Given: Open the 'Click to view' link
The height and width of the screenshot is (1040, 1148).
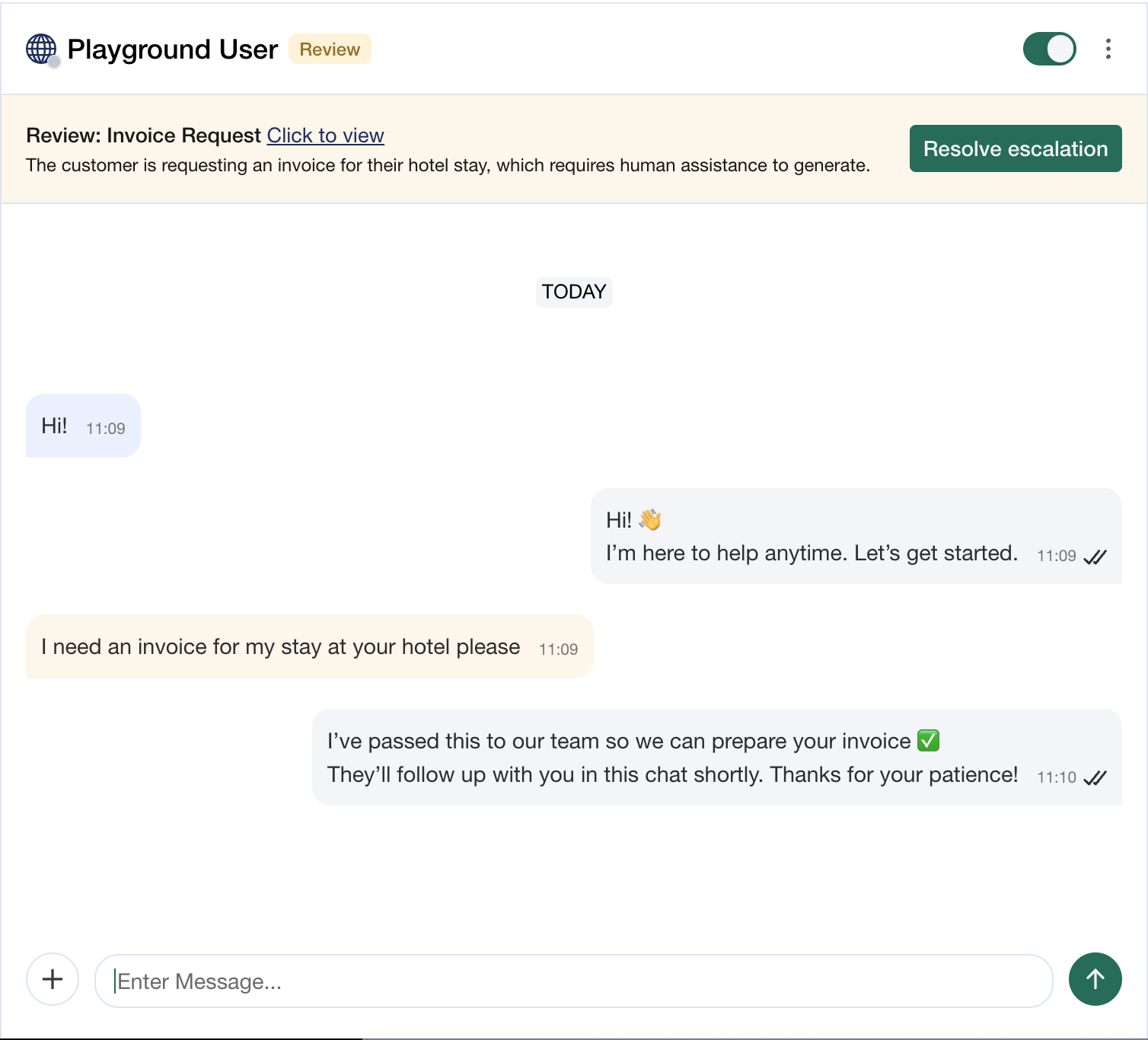Looking at the screenshot, I should click(325, 136).
